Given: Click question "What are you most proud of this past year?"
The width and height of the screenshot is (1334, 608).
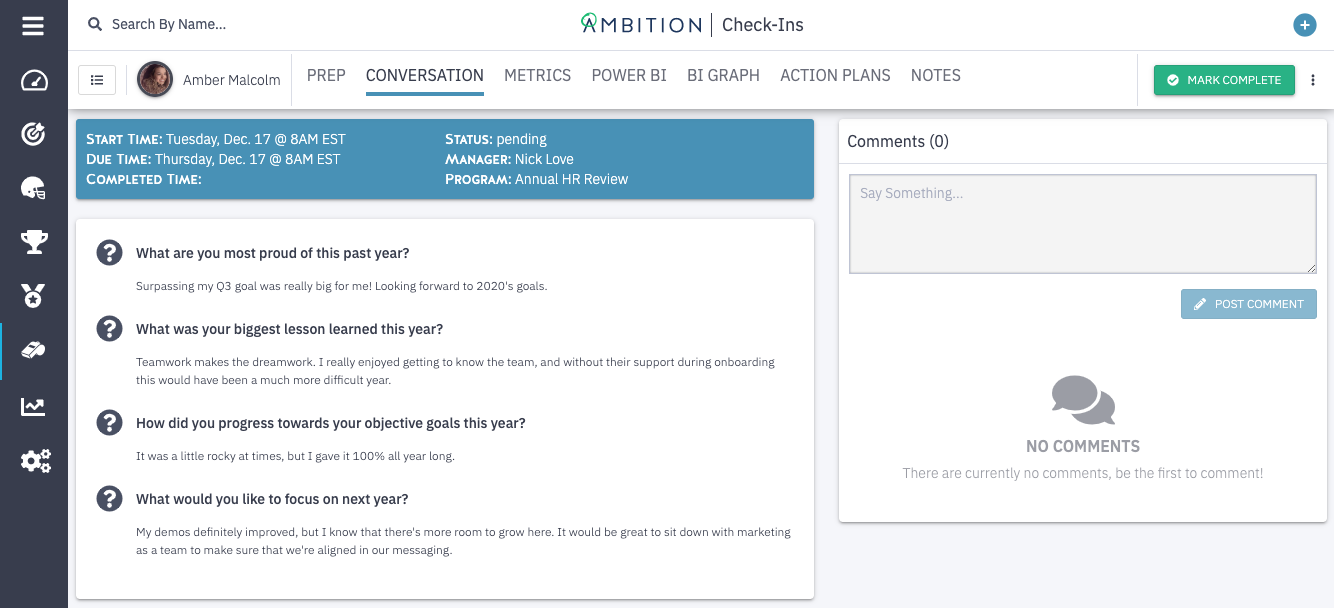Looking at the screenshot, I should coord(273,253).
